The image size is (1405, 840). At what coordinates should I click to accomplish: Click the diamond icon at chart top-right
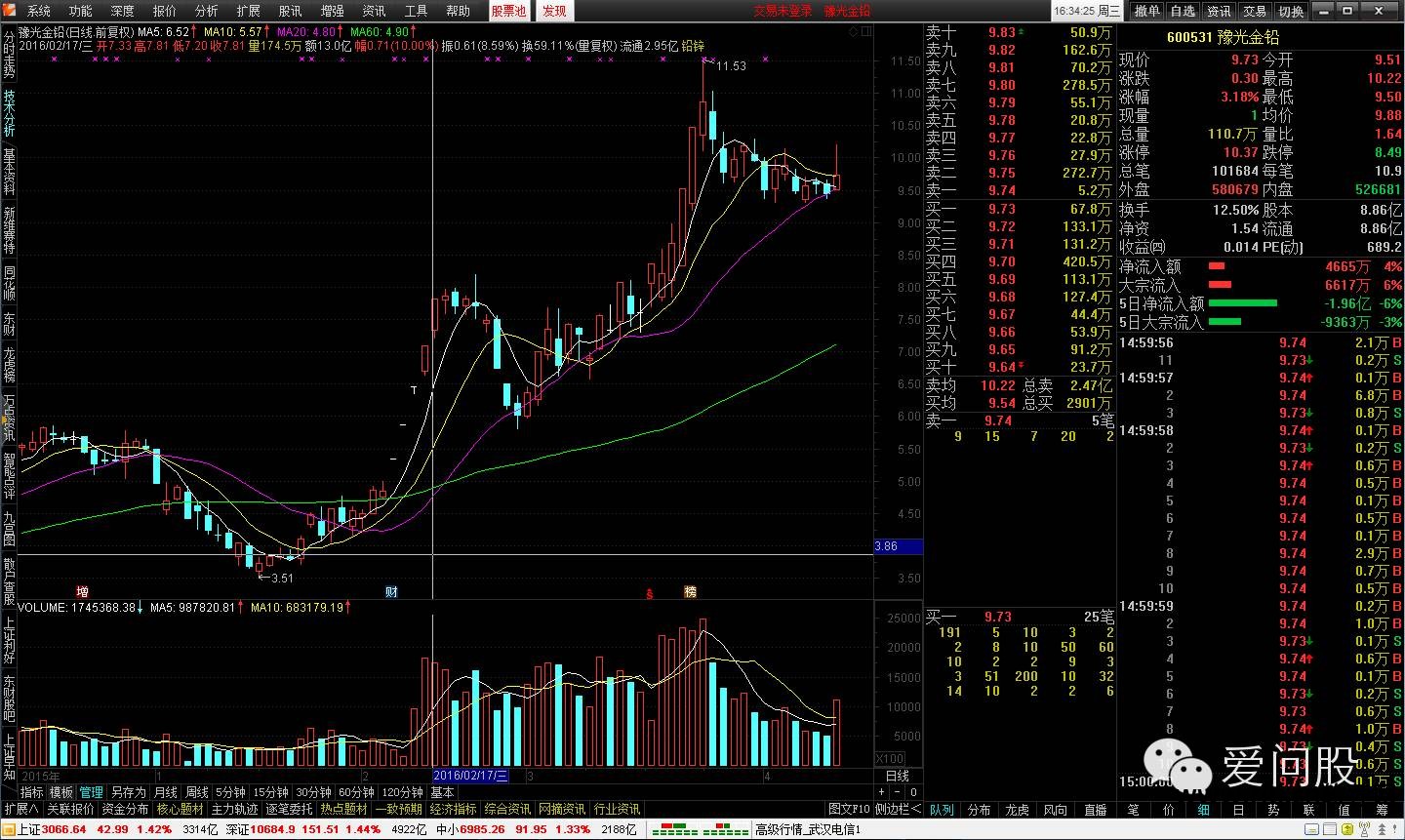coord(853,31)
